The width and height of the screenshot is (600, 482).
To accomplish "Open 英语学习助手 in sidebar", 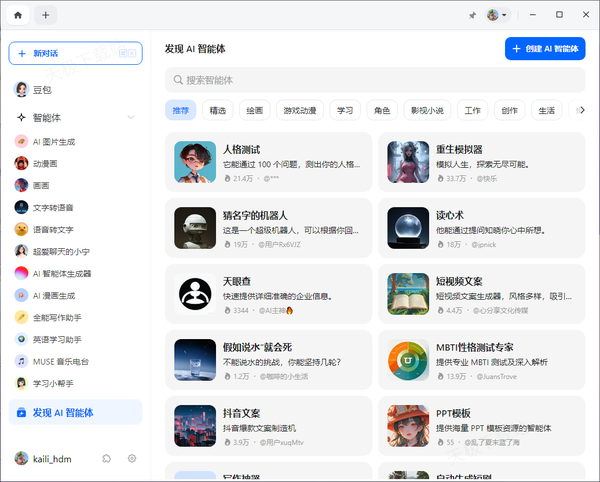I will point(58,339).
